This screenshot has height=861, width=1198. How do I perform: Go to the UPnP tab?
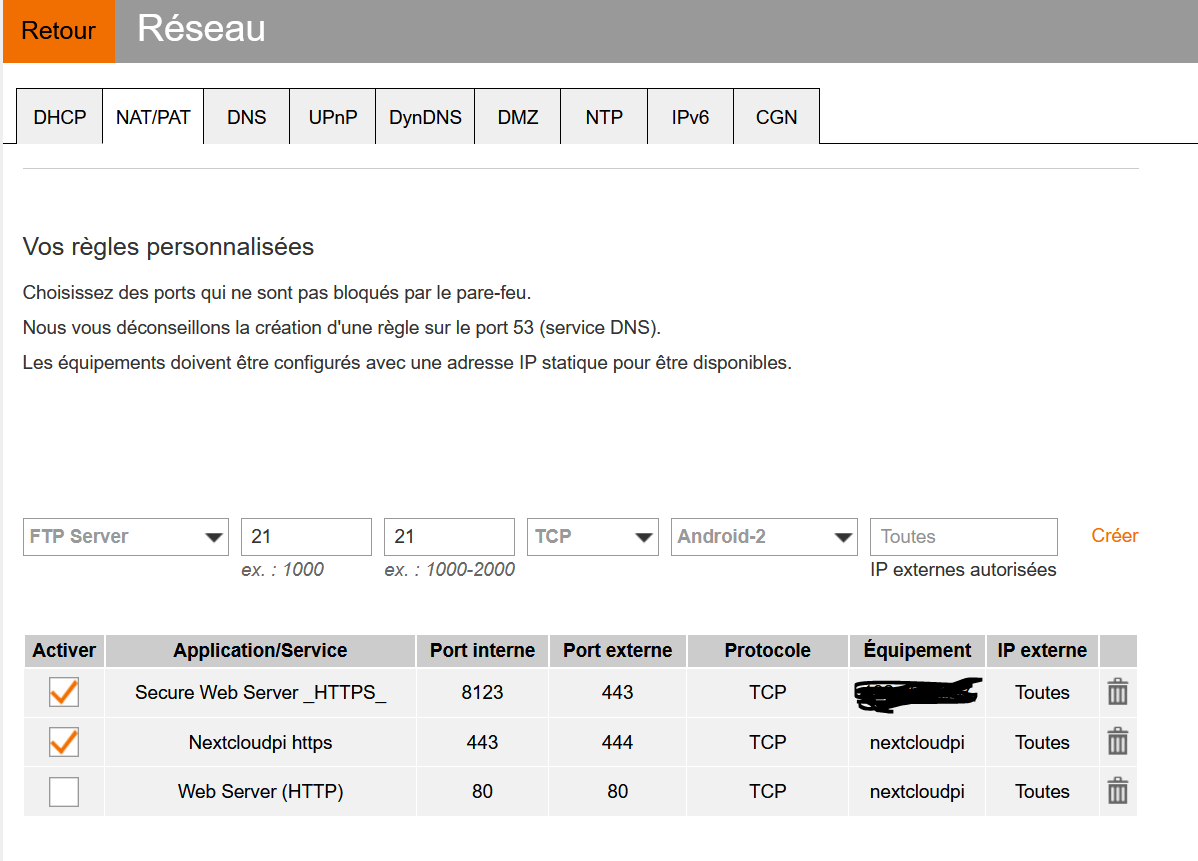[x=333, y=117]
